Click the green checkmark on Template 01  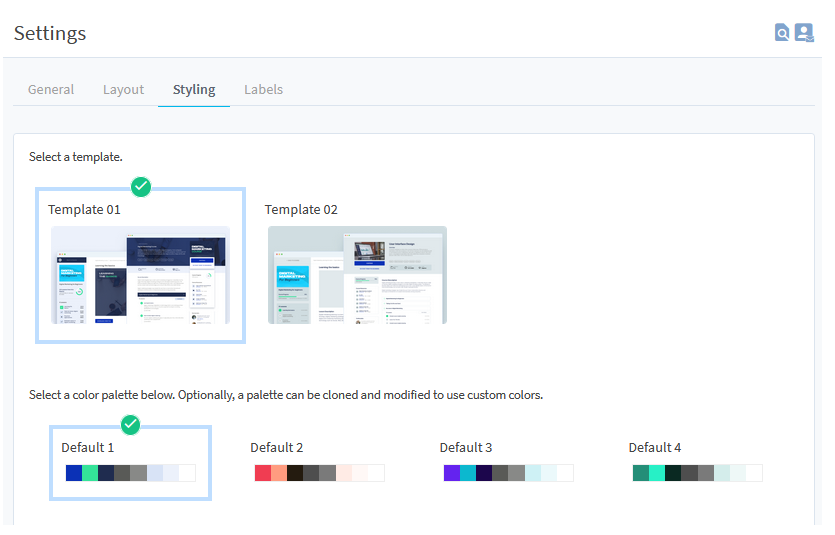[141, 187]
